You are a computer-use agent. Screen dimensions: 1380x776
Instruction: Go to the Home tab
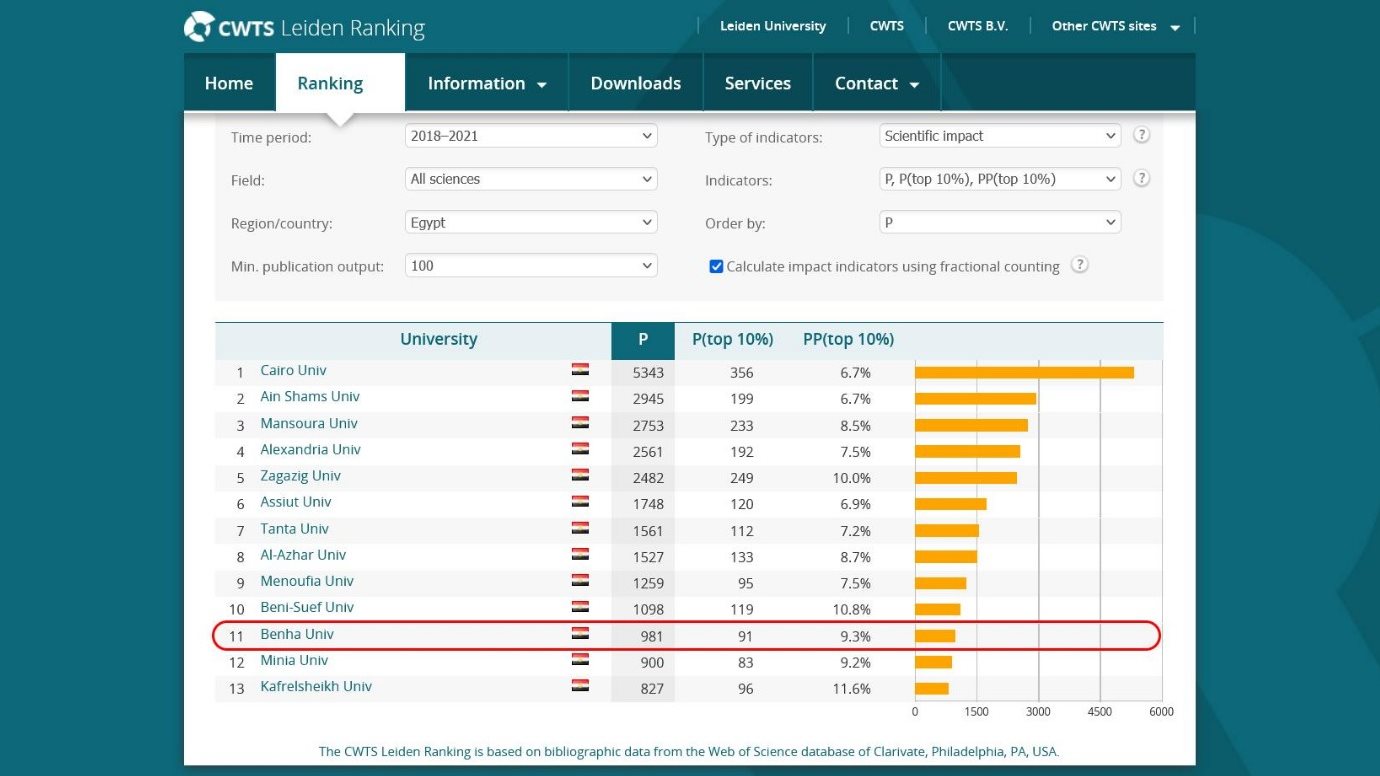click(x=229, y=84)
